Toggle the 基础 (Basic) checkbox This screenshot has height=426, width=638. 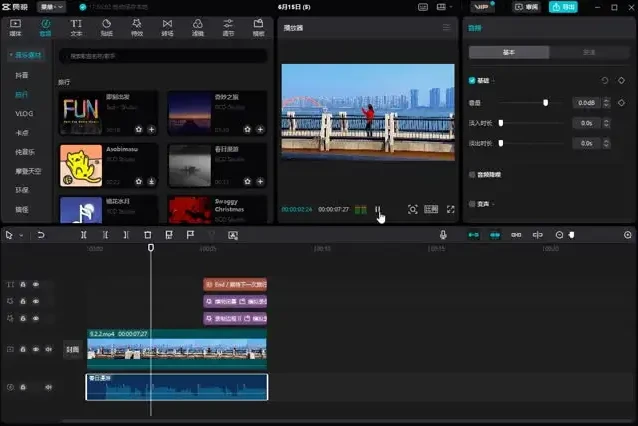473,80
